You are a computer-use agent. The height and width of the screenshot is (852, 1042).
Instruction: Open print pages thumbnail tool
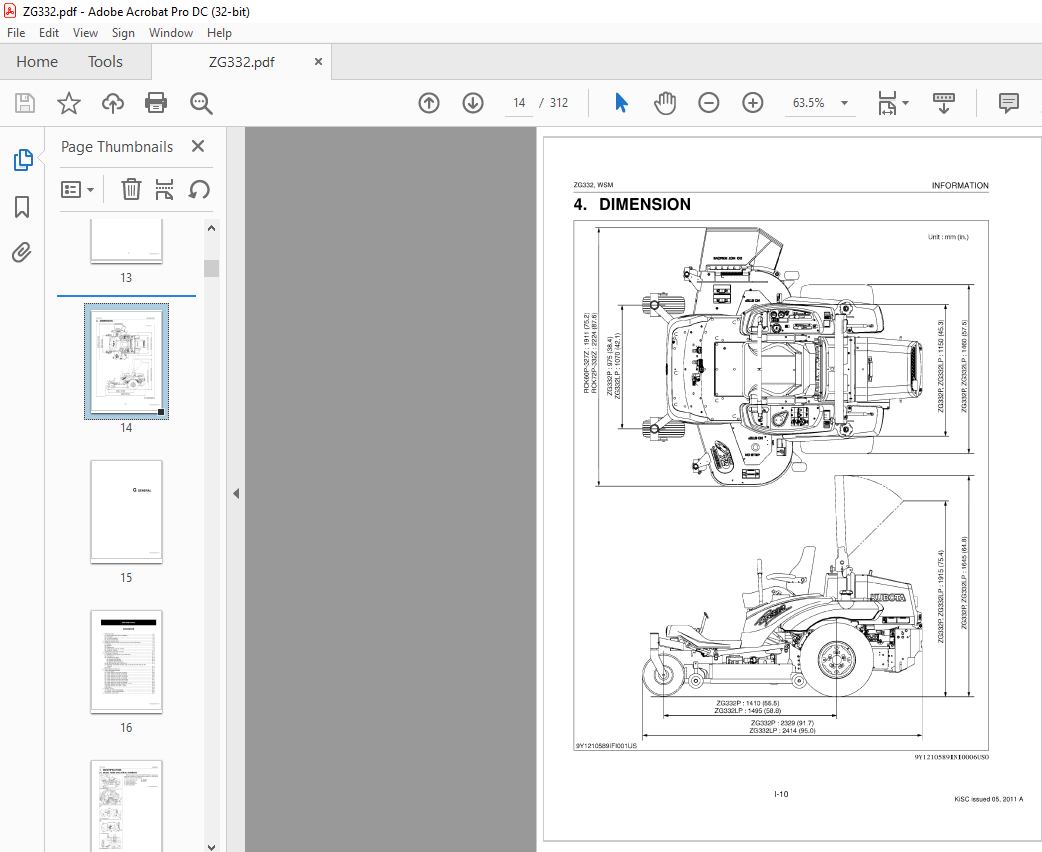click(164, 189)
